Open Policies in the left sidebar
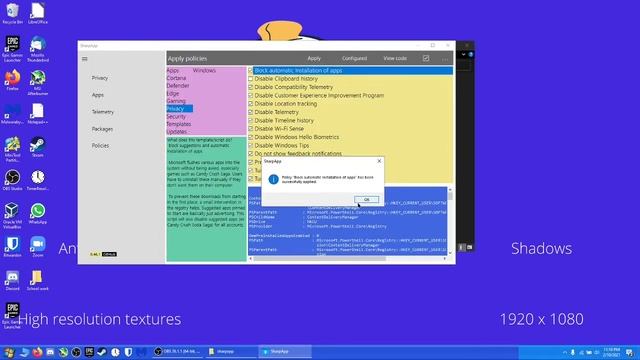Screen dimensions: 640x360 (100, 146)
